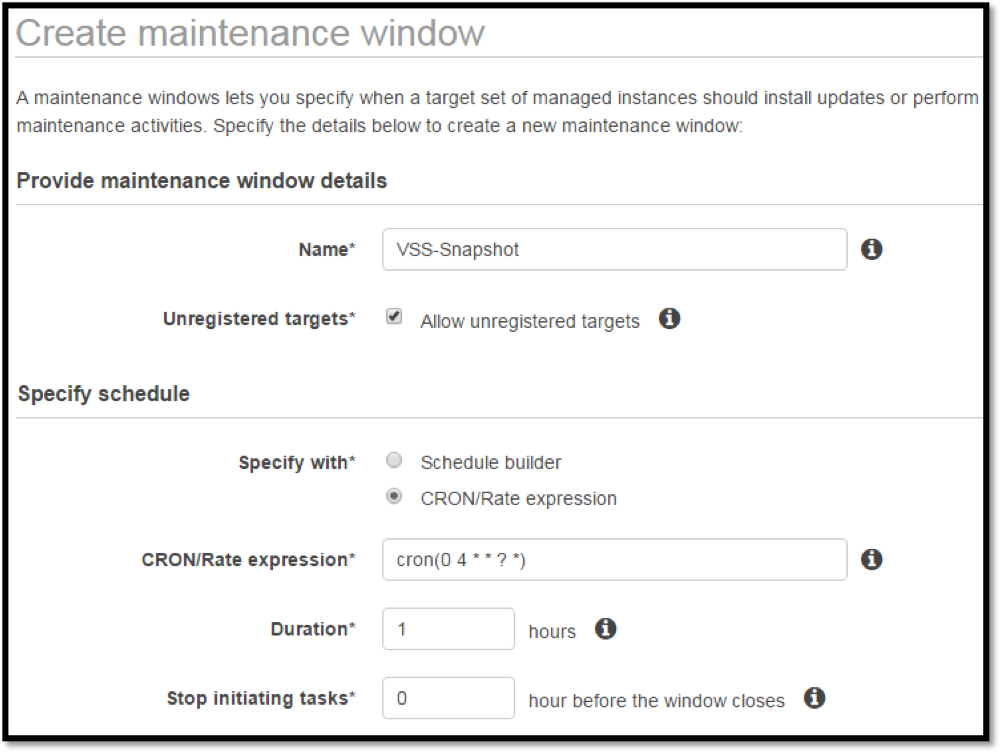1002x754 pixels.
Task: Click into the Name field containing VSS-Snapshot
Action: coord(615,249)
